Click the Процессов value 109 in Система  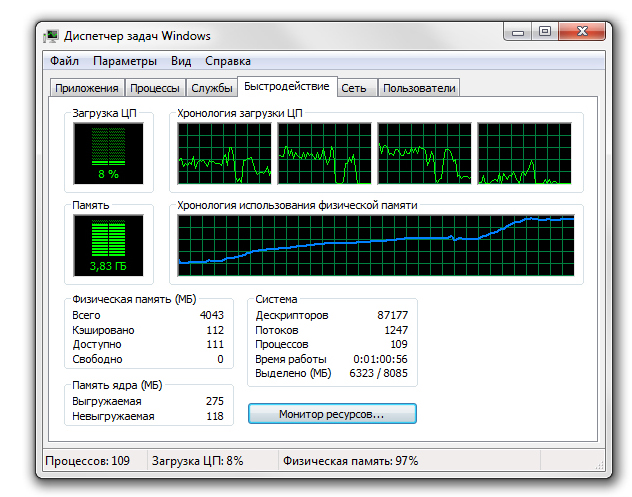coord(399,344)
